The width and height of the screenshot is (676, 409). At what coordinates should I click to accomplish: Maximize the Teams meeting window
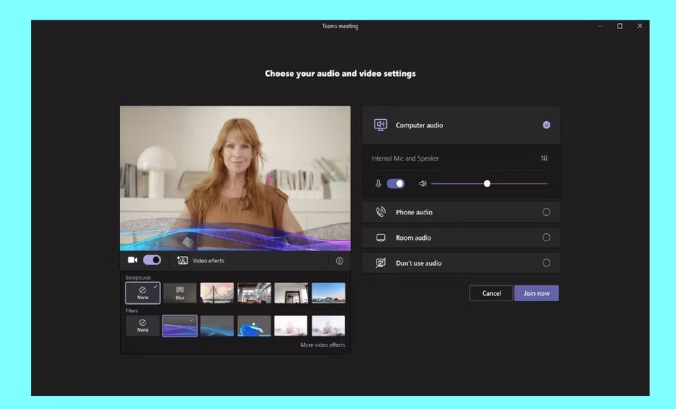(x=620, y=26)
